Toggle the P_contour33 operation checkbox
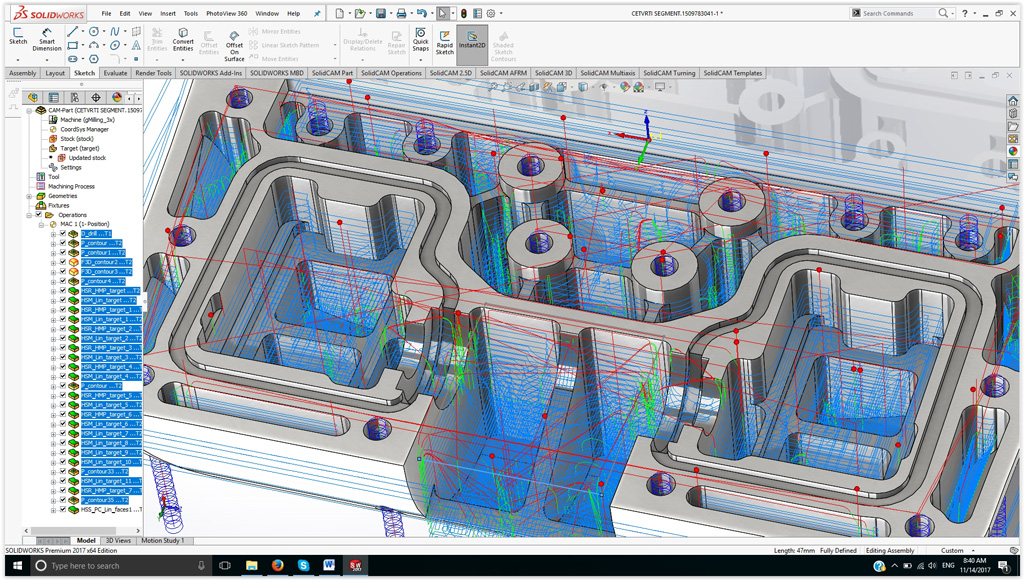Image resolution: width=1024 pixels, height=580 pixels. coord(63,471)
